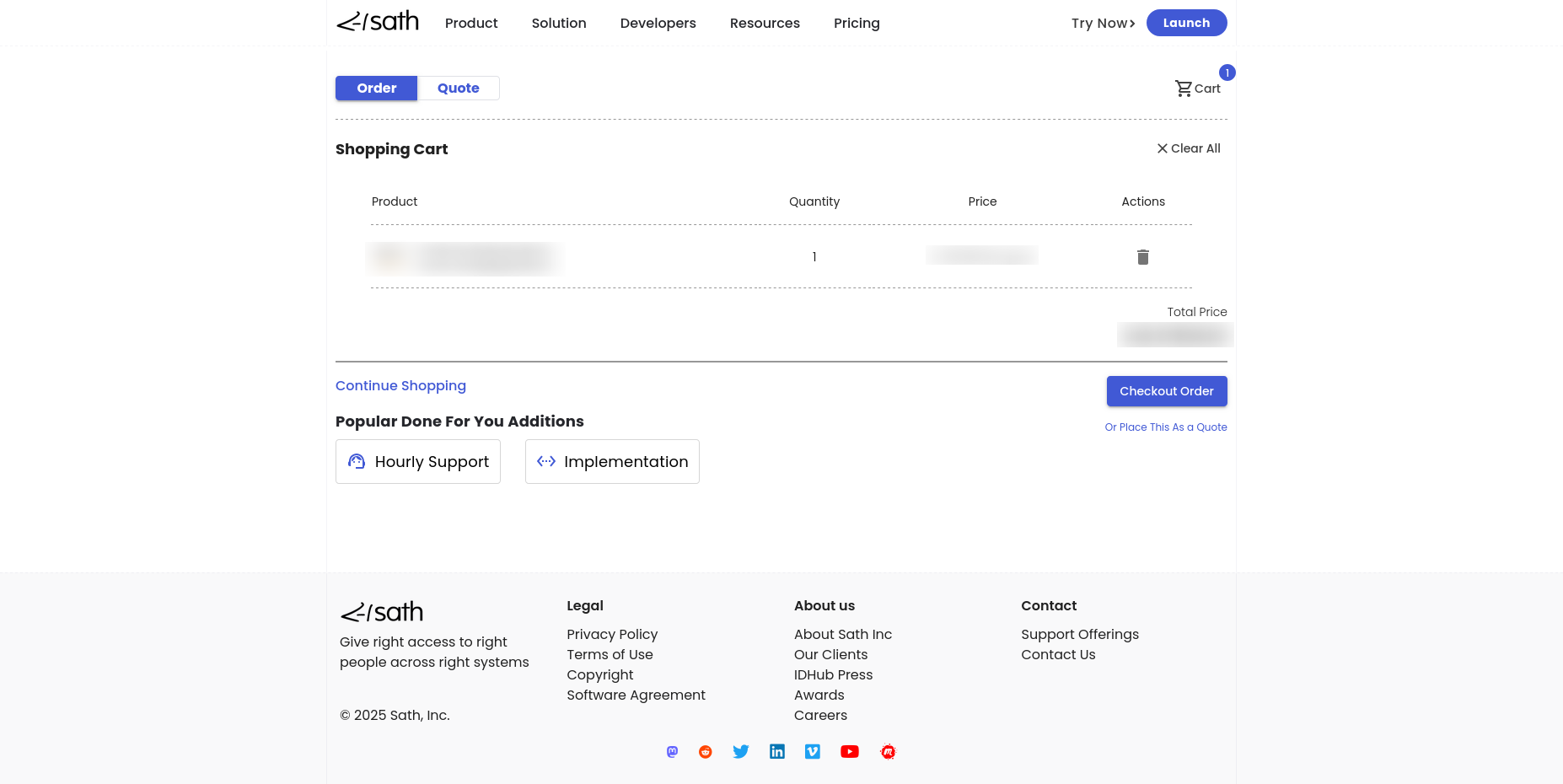This screenshot has height=784, width=1563.
Task: Add Hourly Support to order
Action: tap(418, 462)
